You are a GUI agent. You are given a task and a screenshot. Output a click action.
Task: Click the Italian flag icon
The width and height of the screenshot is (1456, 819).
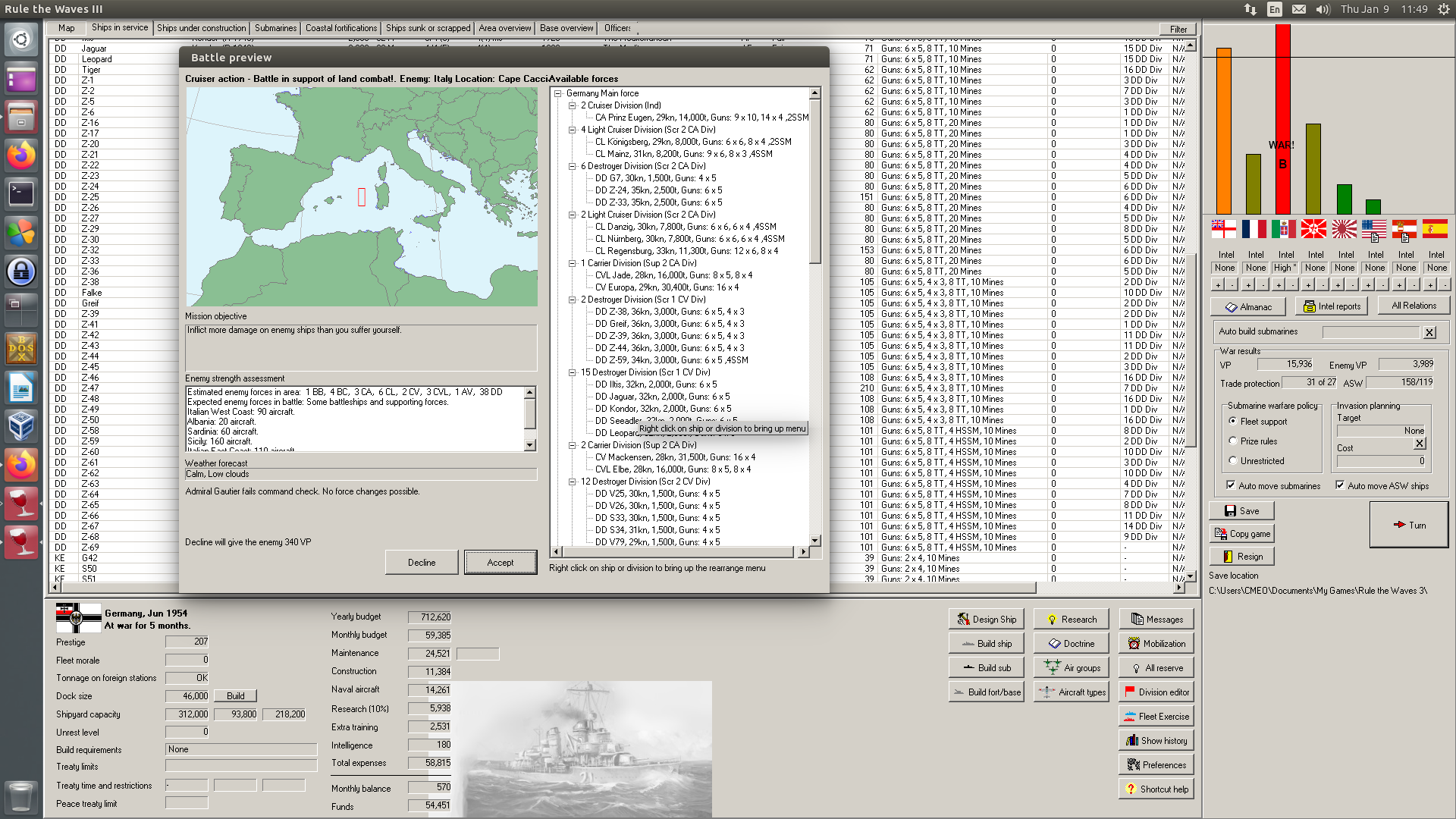[1284, 228]
